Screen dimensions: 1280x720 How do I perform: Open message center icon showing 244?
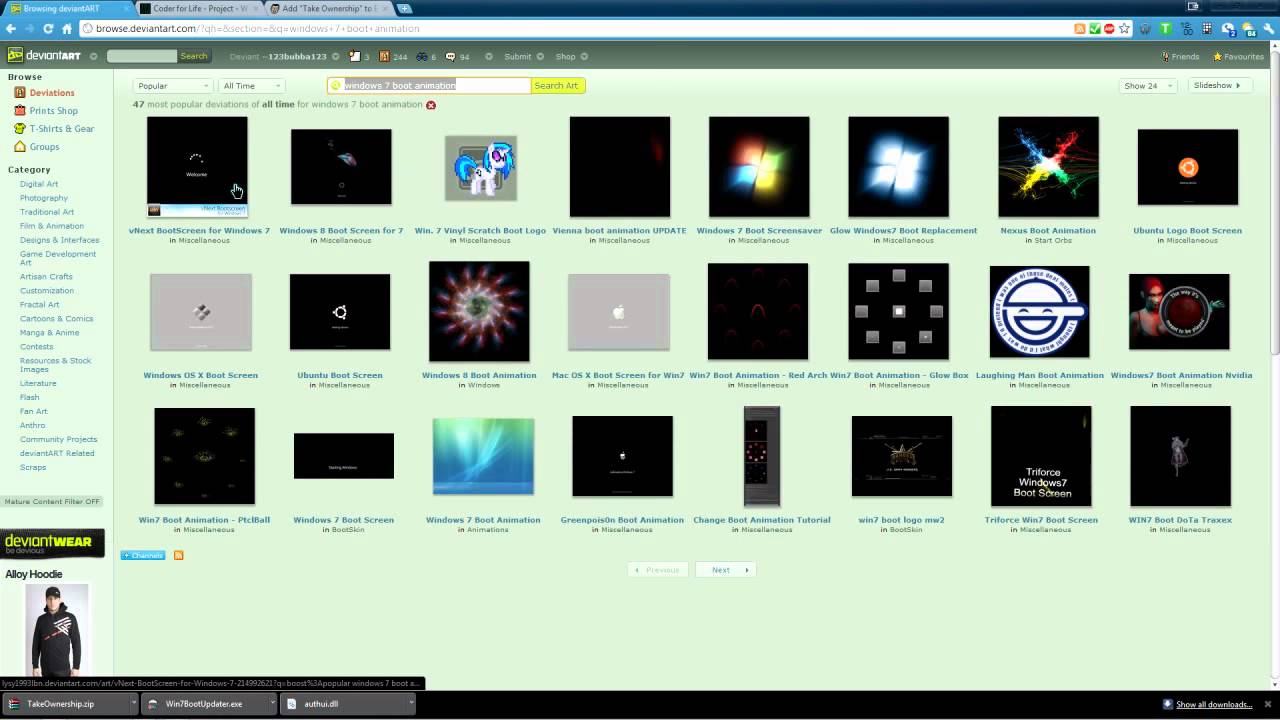(386, 57)
